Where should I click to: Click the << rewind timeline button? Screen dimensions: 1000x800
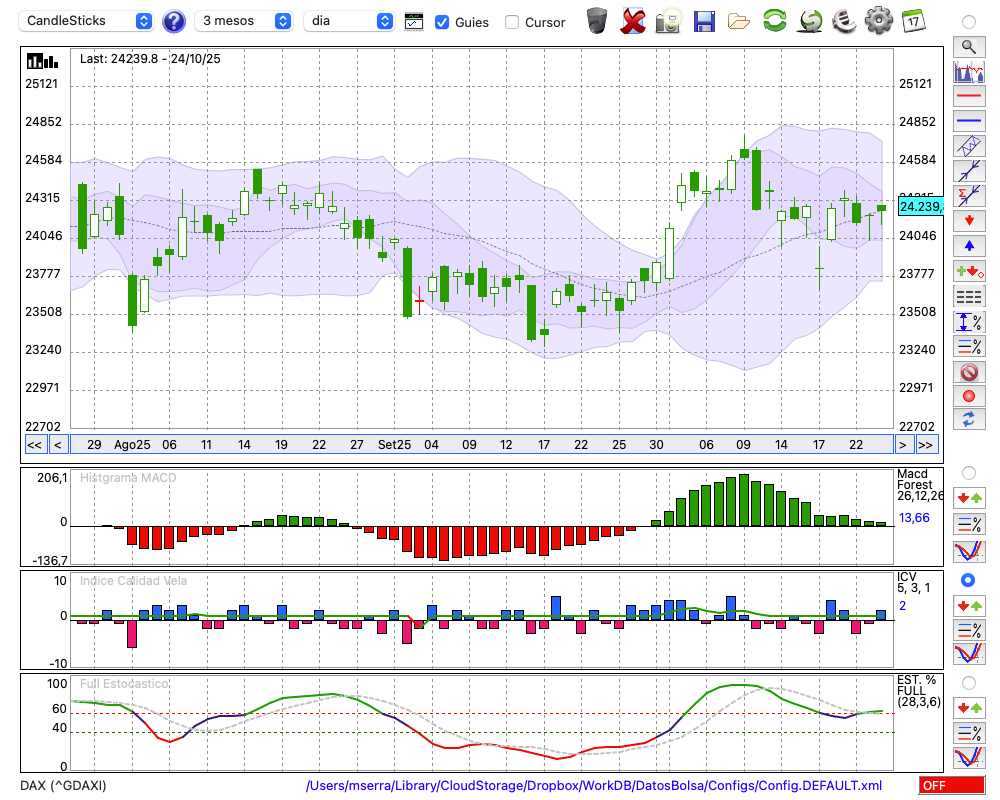pyautogui.click(x=34, y=444)
